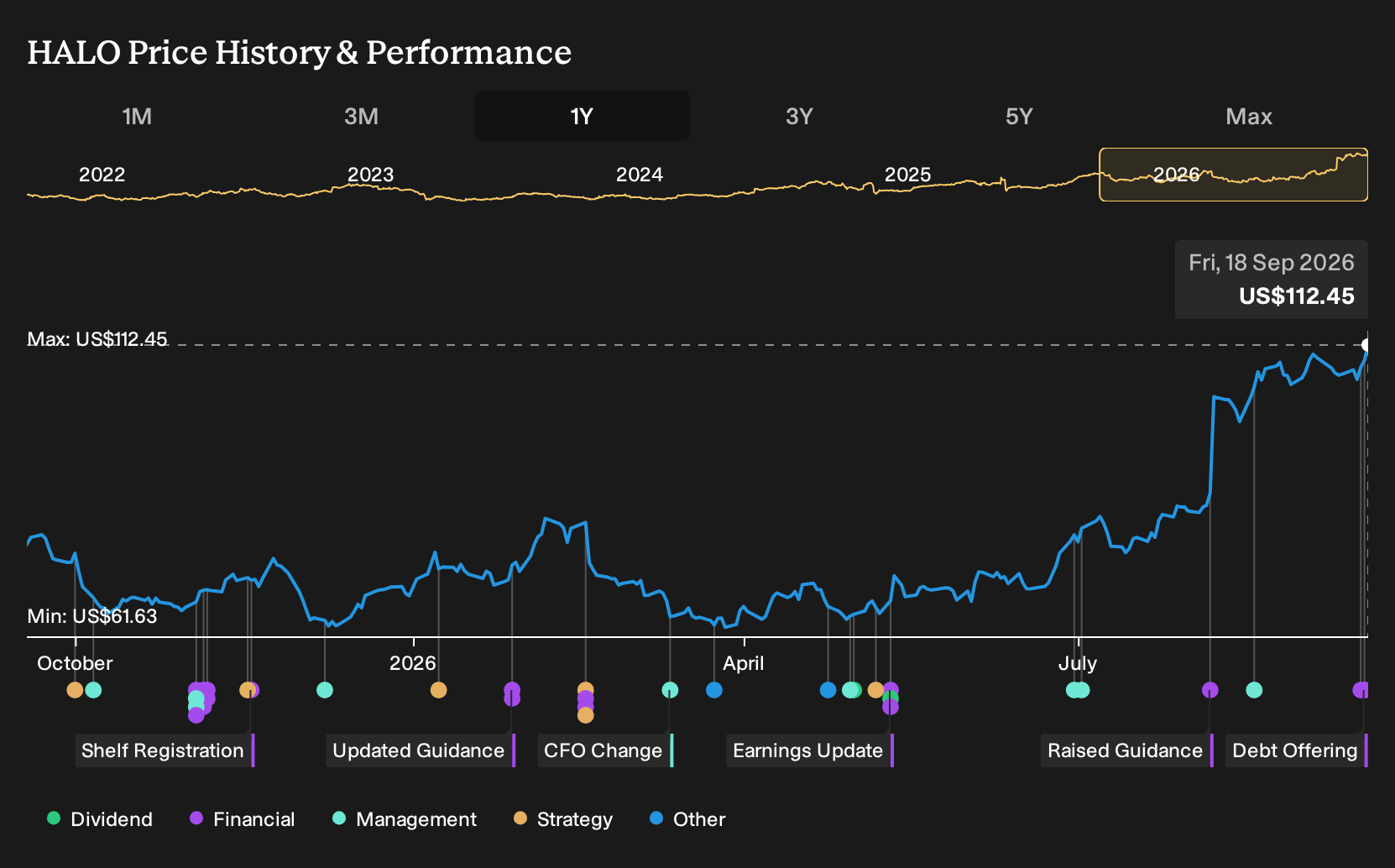The image size is (1395, 868).
Task: Click the blue Other marker after April
Action: 828,690
